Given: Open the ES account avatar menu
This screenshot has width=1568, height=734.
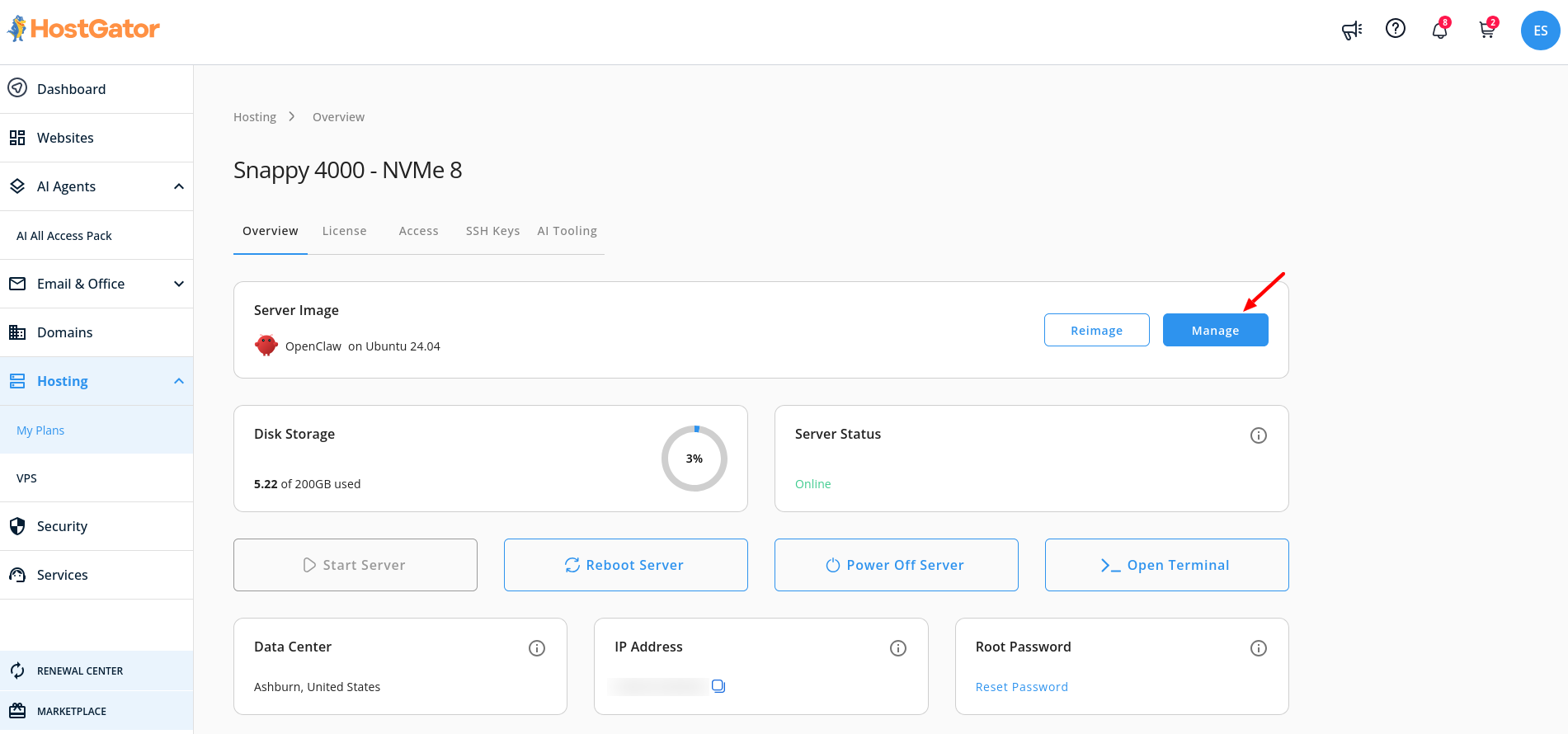Looking at the screenshot, I should coord(1540,31).
